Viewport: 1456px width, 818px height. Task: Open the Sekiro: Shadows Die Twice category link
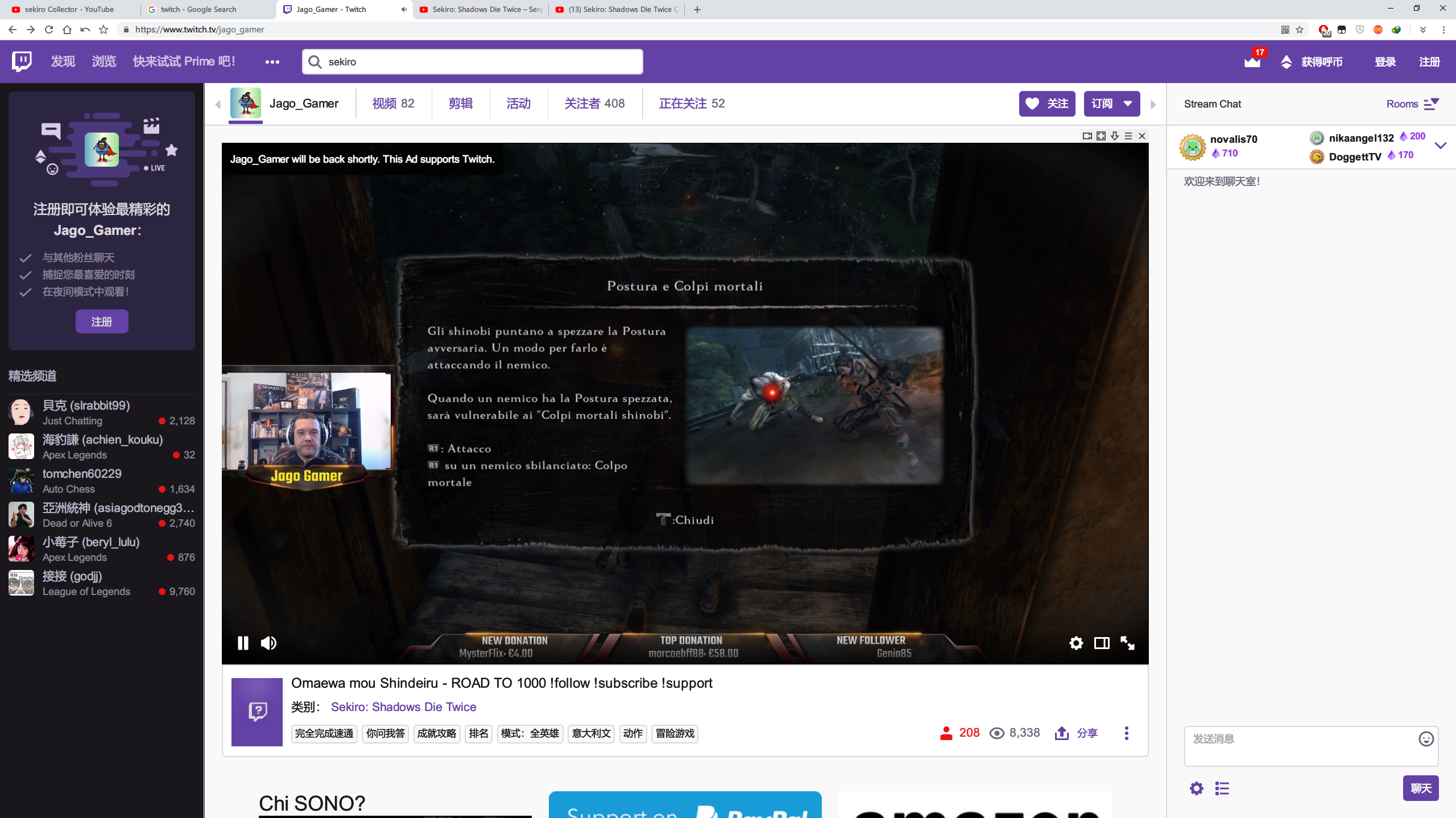[404, 707]
